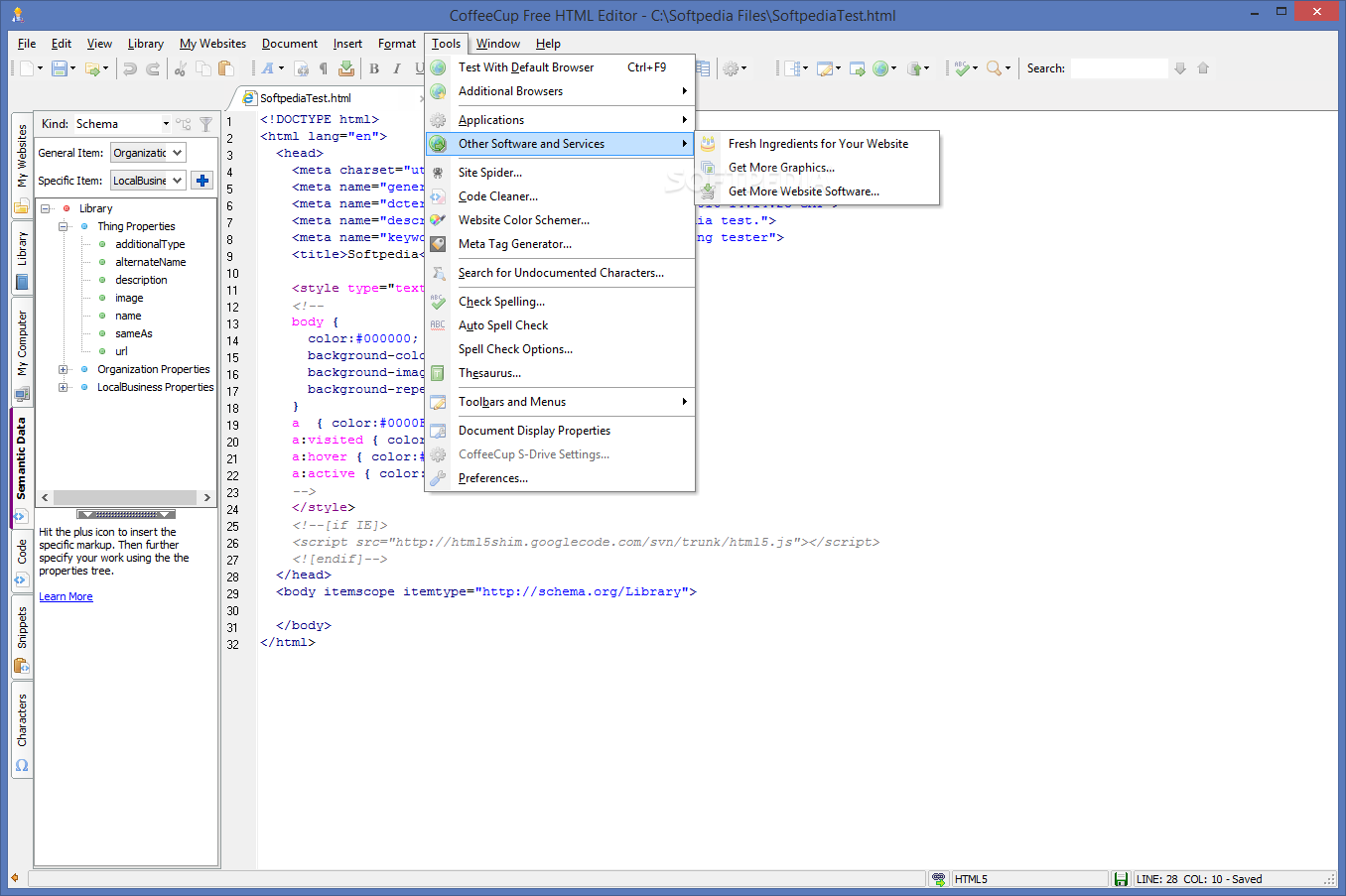1346x896 pixels.
Task: Open find with the magnifier toolbar icon
Action: (994, 68)
